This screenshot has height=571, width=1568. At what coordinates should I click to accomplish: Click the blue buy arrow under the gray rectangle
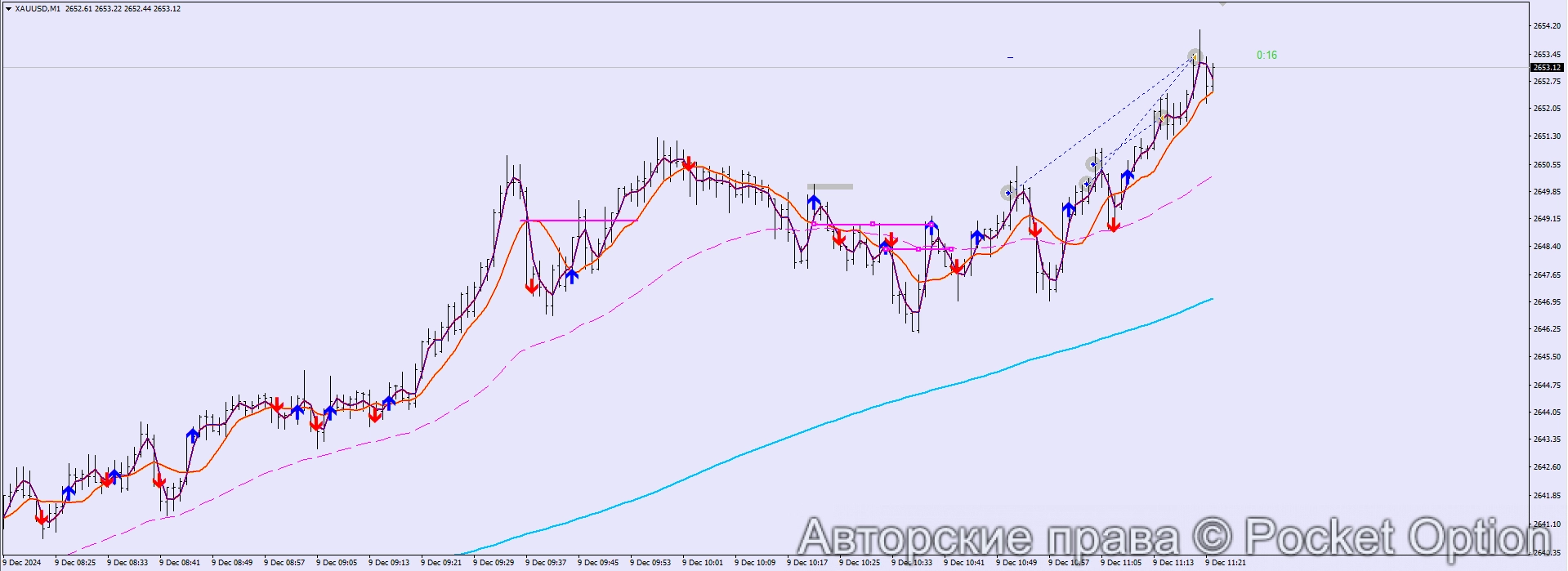point(814,201)
